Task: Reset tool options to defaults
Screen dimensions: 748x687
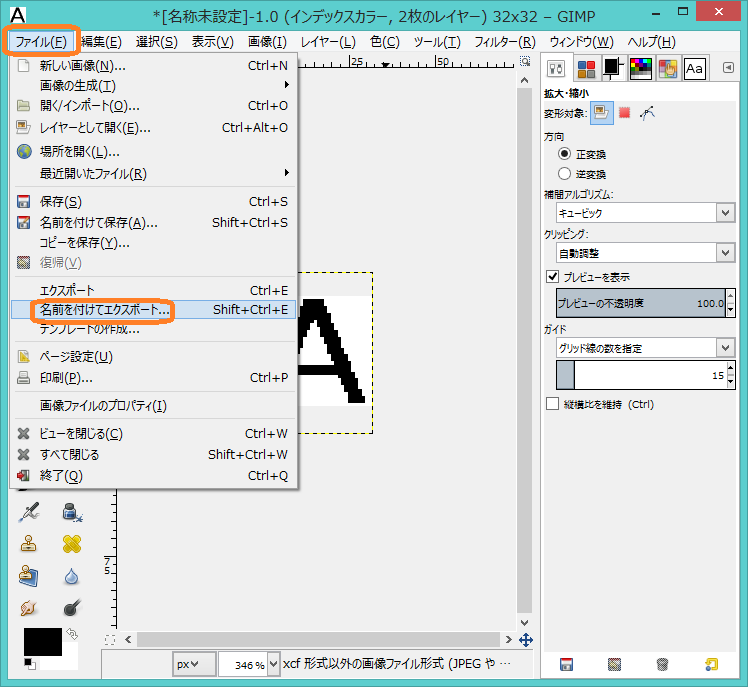Action: coord(711,665)
